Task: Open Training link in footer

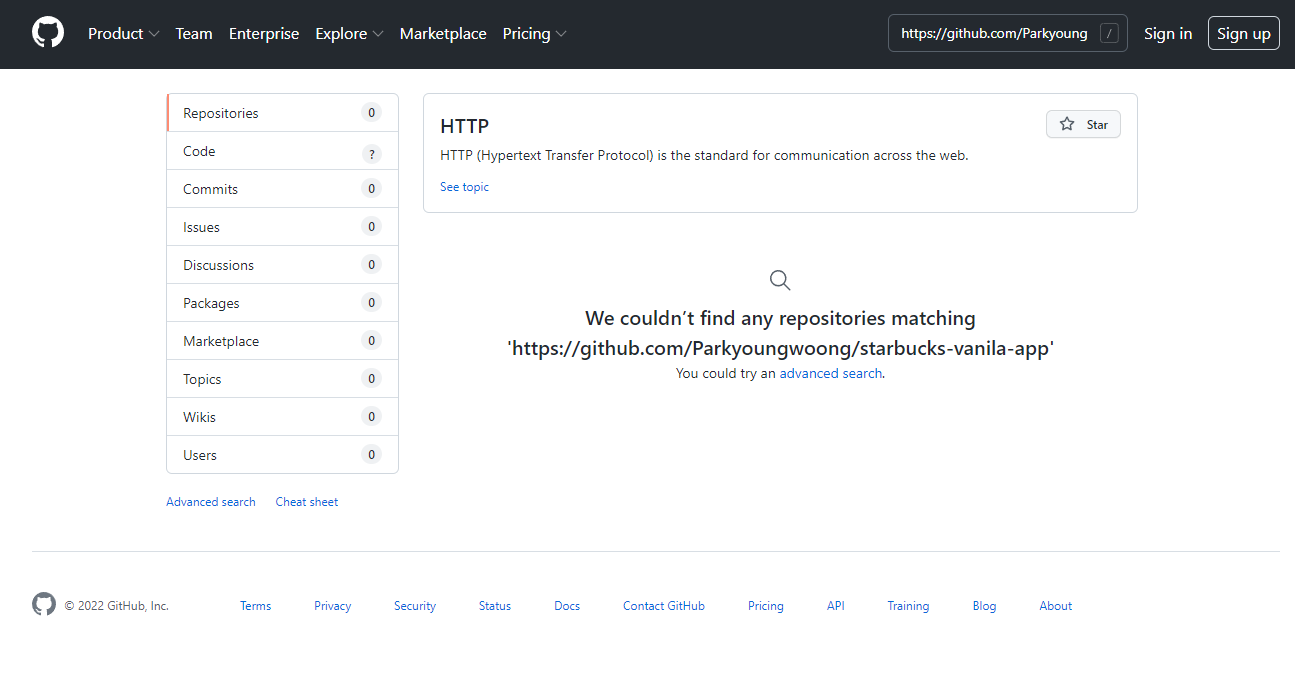Action: pos(908,606)
